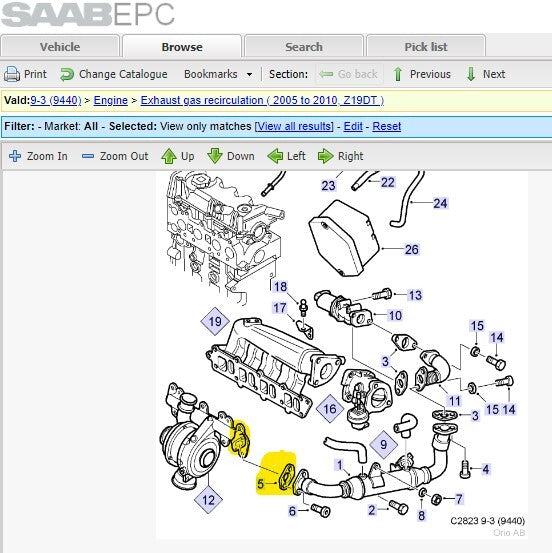Select part number 10 callout
Image resolution: width=552 pixels, height=553 pixels.
[x=395, y=315]
